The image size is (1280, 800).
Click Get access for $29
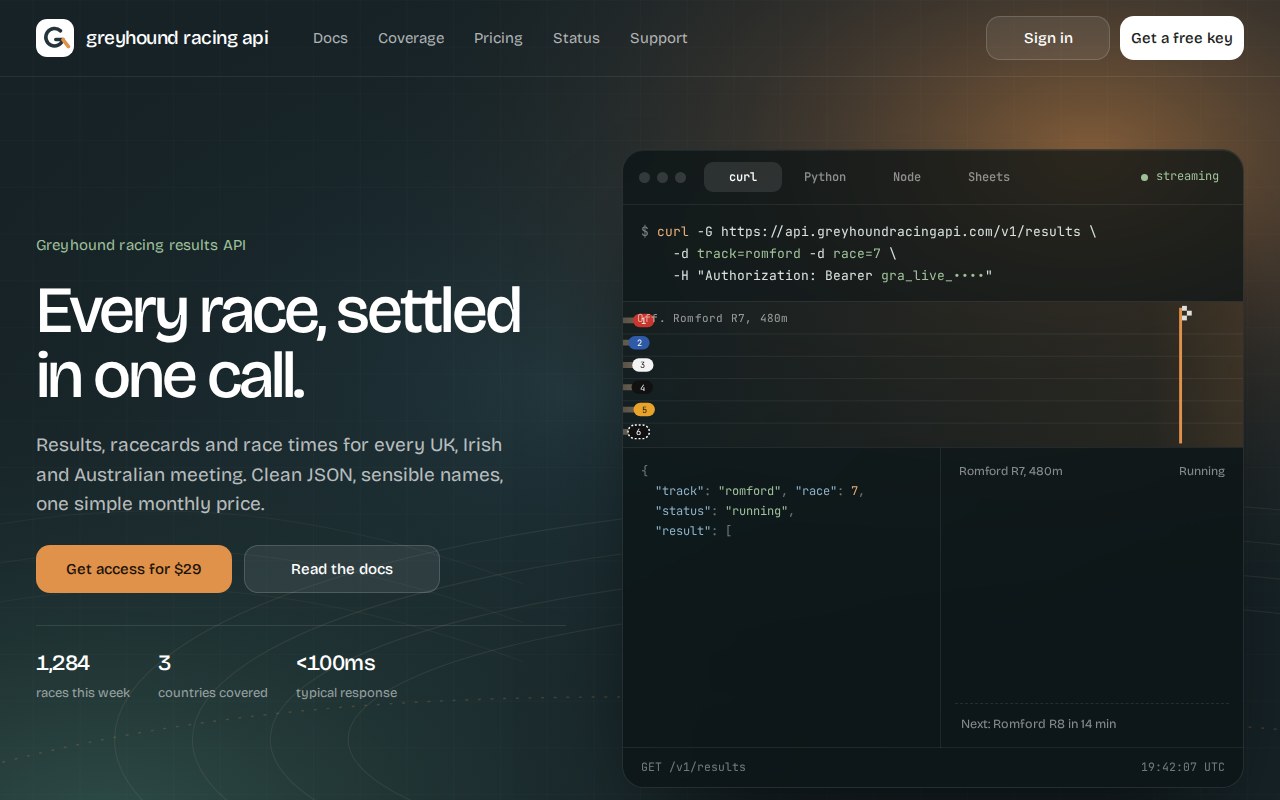(134, 569)
